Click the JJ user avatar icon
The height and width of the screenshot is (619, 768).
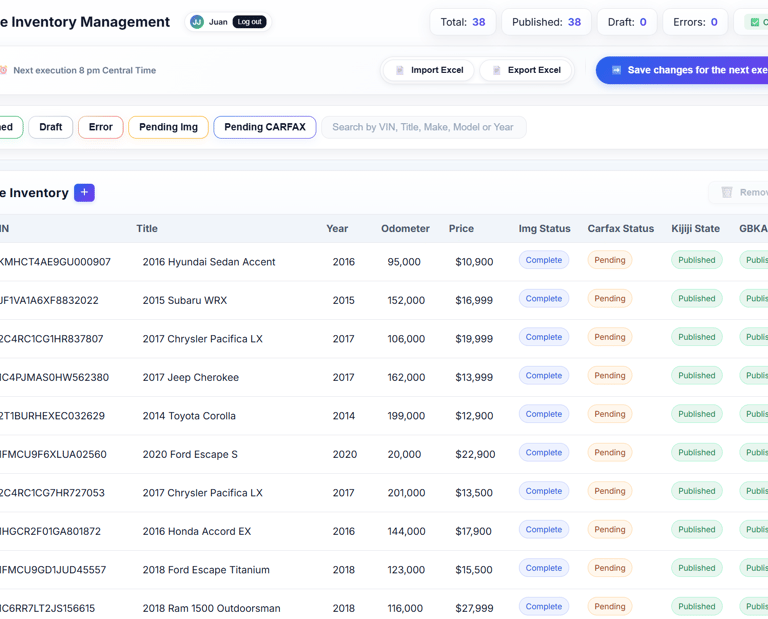(197, 22)
